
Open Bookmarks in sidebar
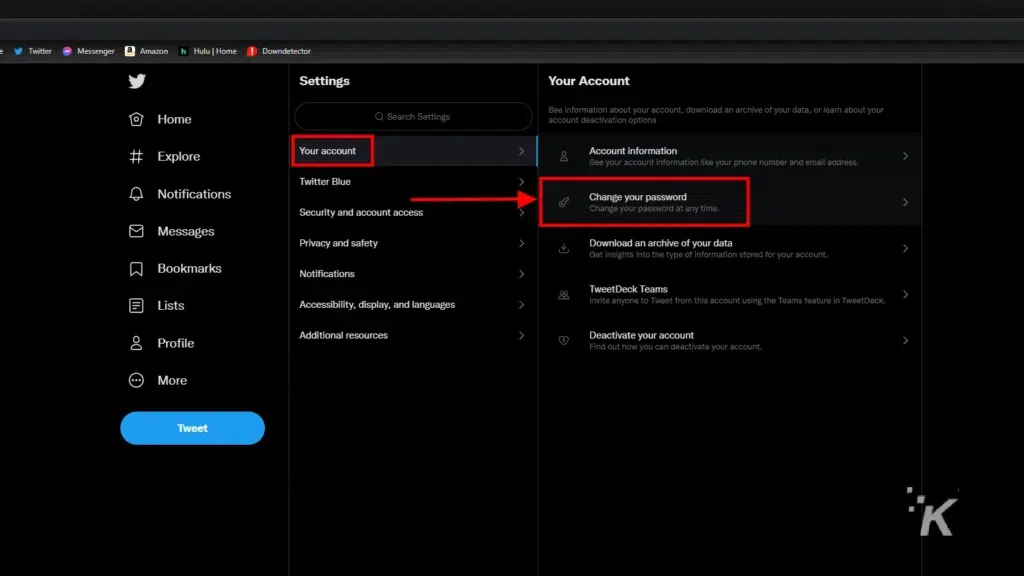189,268
